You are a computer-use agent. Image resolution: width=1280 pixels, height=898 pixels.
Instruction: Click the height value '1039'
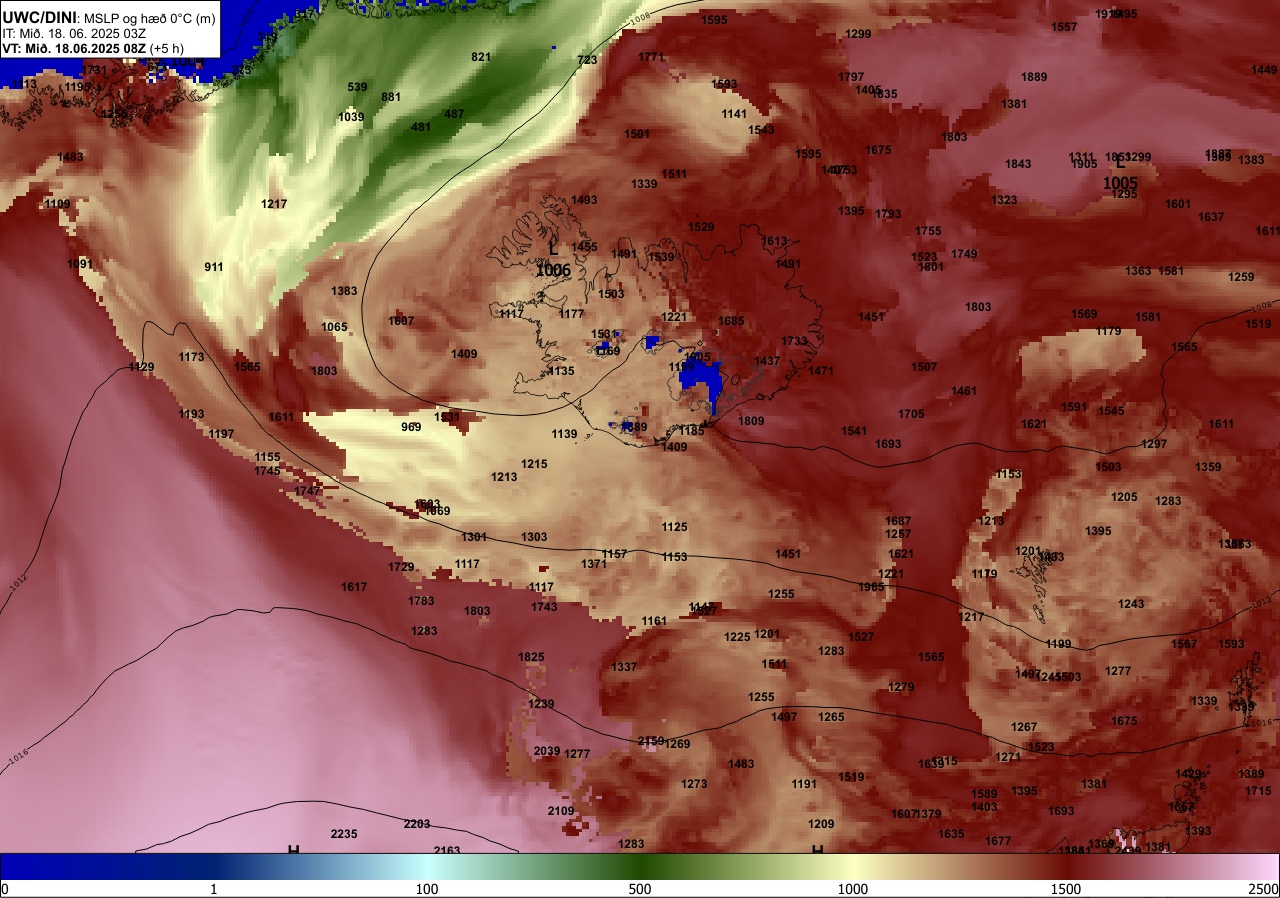[351, 117]
